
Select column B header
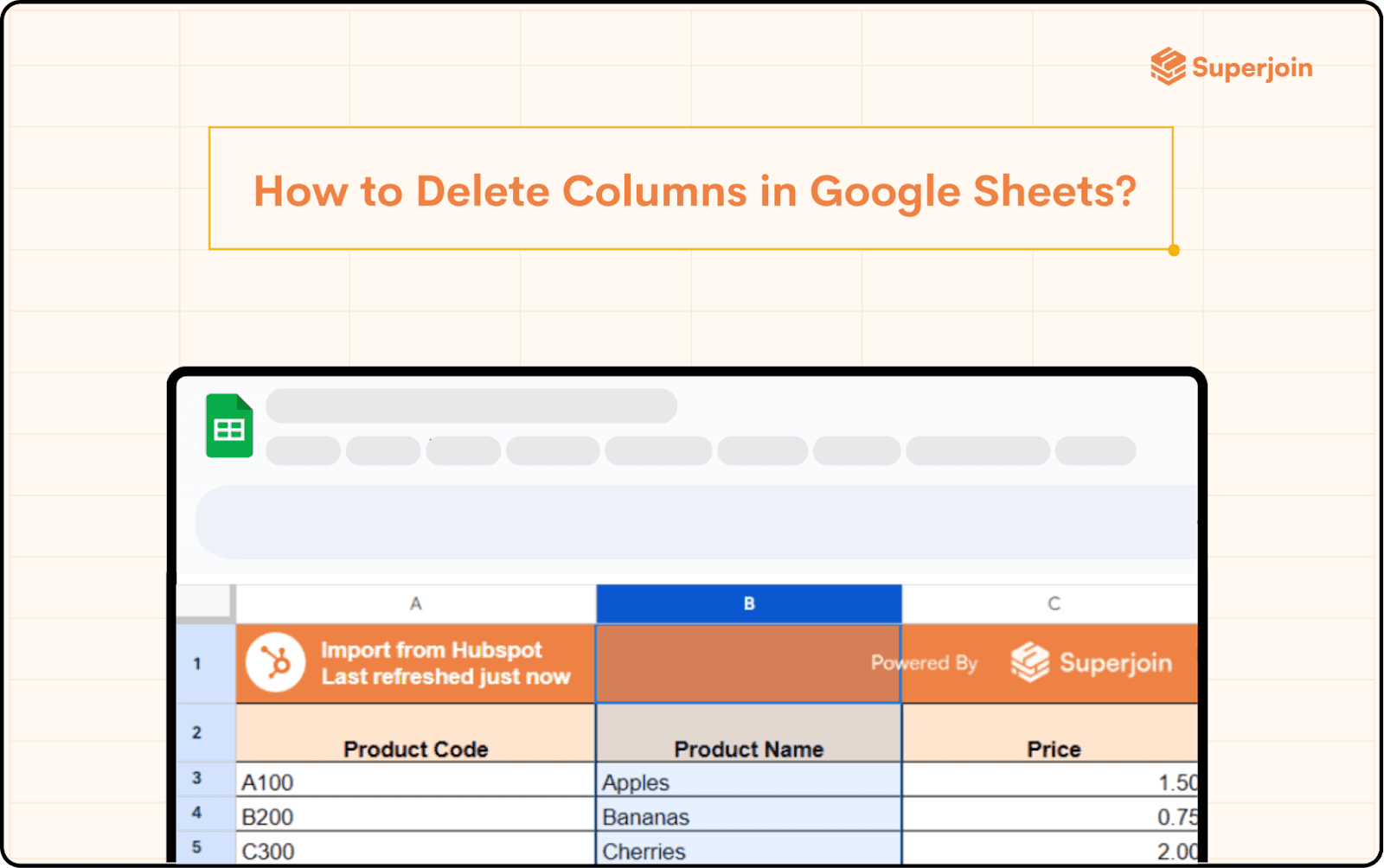click(749, 603)
